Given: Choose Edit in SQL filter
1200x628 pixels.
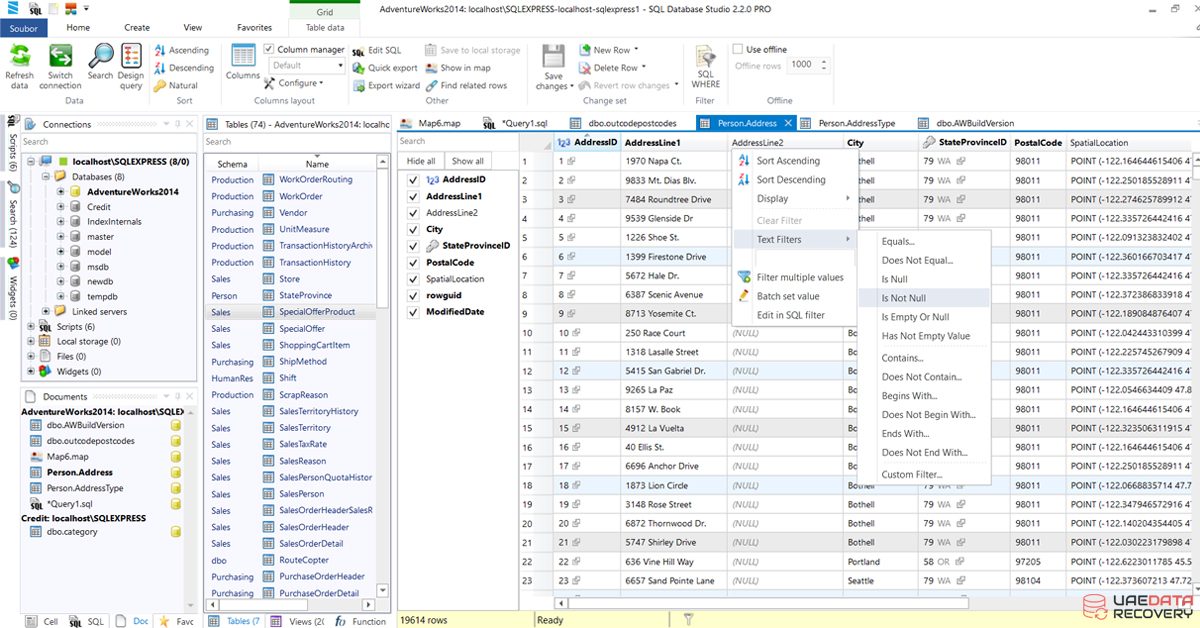Looking at the screenshot, I should pos(790,316).
